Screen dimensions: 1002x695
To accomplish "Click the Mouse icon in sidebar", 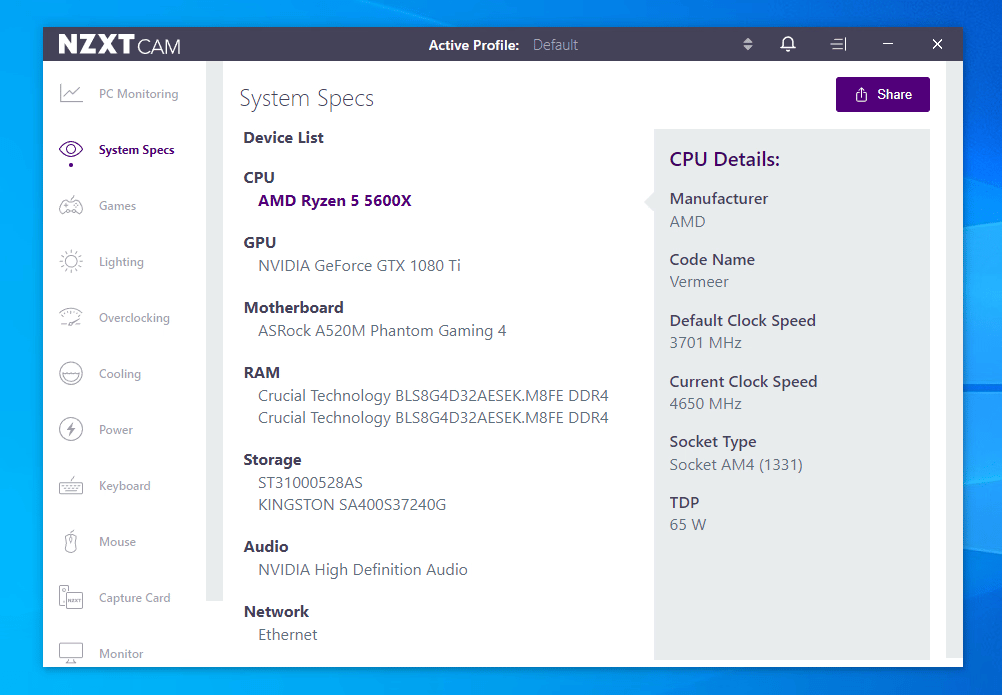I will pos(71,542).
